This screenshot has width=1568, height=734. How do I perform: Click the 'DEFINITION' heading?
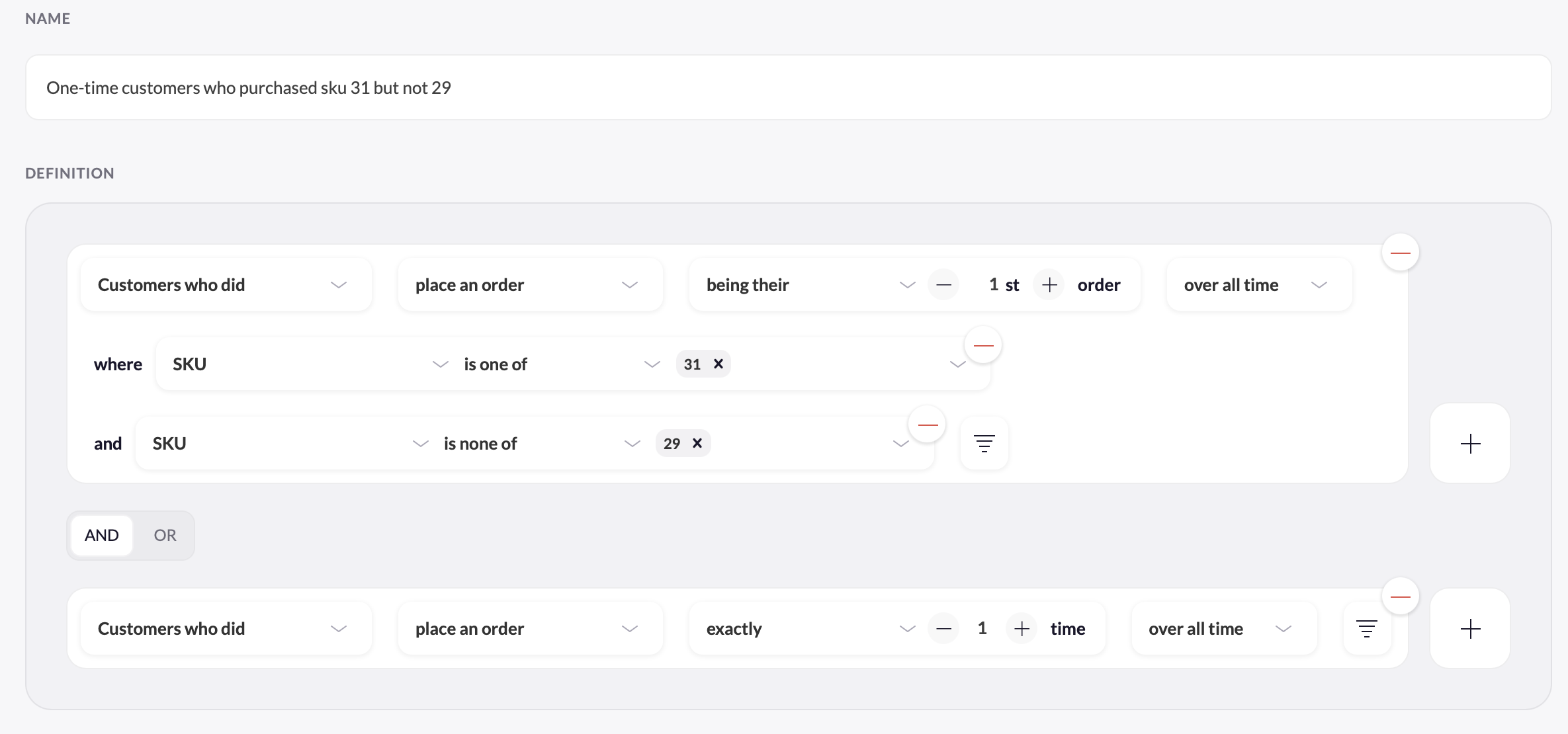pyautogui.click(x=69, y=173)
